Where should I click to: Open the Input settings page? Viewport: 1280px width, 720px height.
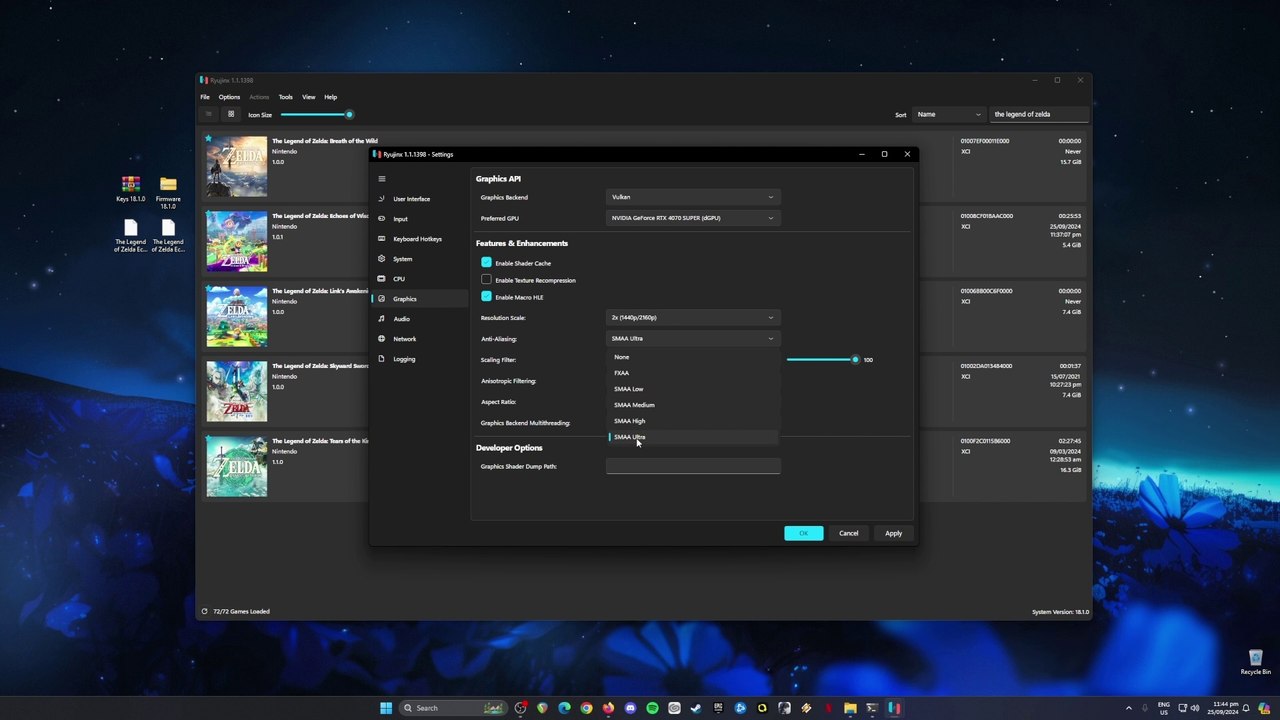pos(400,219)
